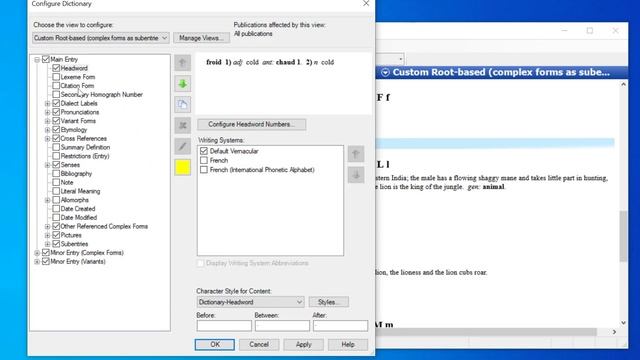The width and height of the screenshot is (640, 360).
Task: Open the partially hidden combo box in background window
Action: click(400, 59)
